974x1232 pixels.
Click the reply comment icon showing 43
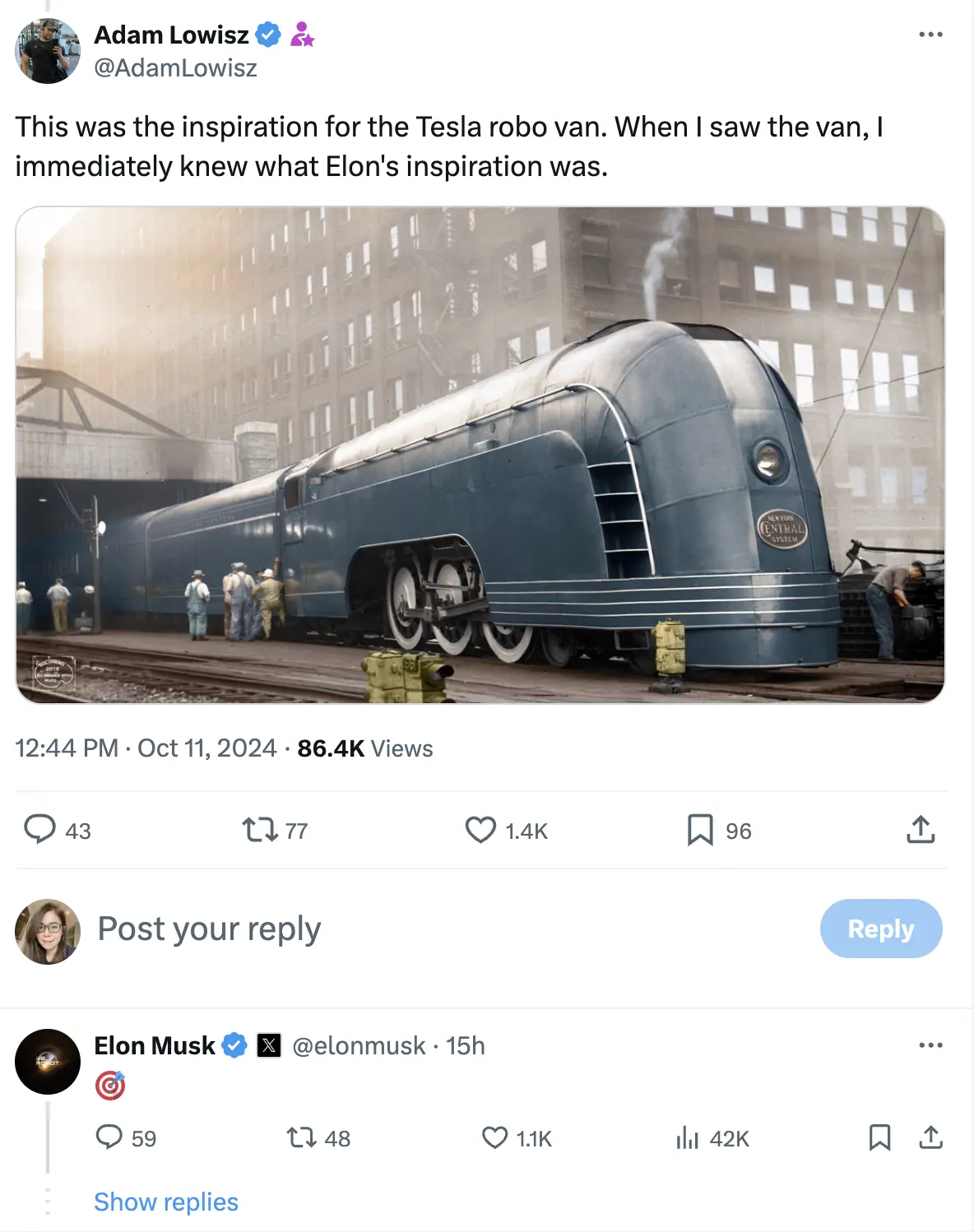[39, 830]
